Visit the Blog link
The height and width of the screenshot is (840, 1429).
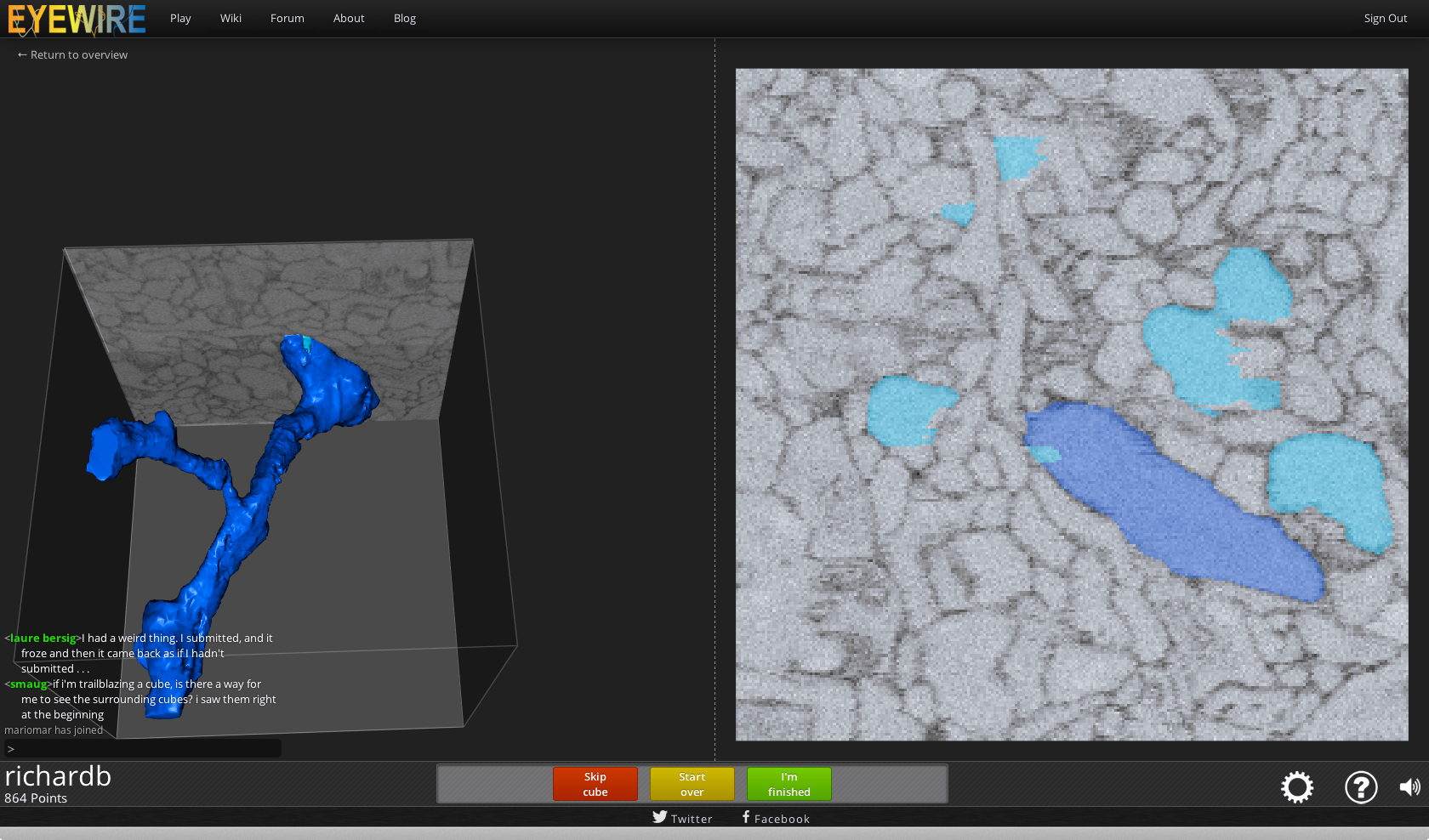[x=405, y=19]
